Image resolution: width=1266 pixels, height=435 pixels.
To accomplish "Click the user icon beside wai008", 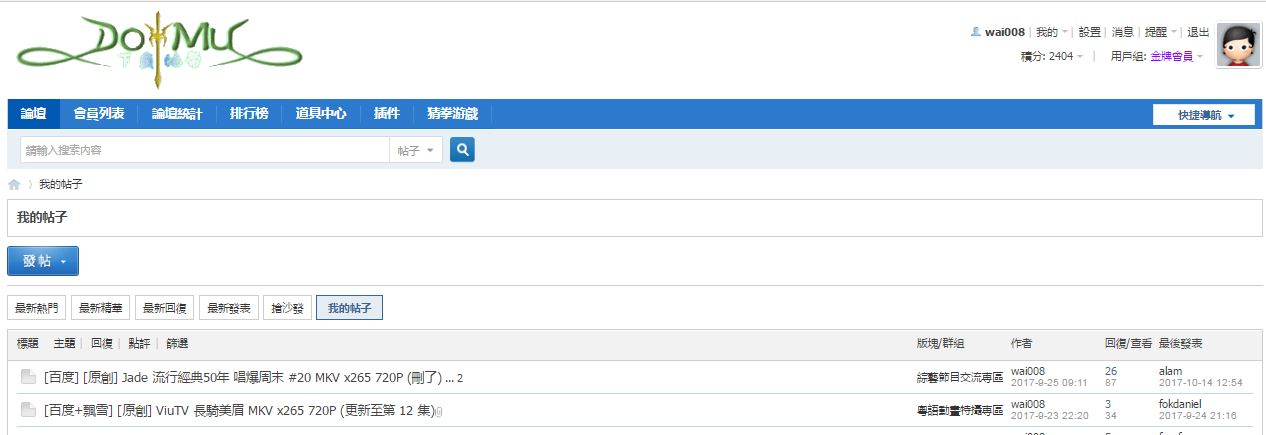I will point(976,32).
